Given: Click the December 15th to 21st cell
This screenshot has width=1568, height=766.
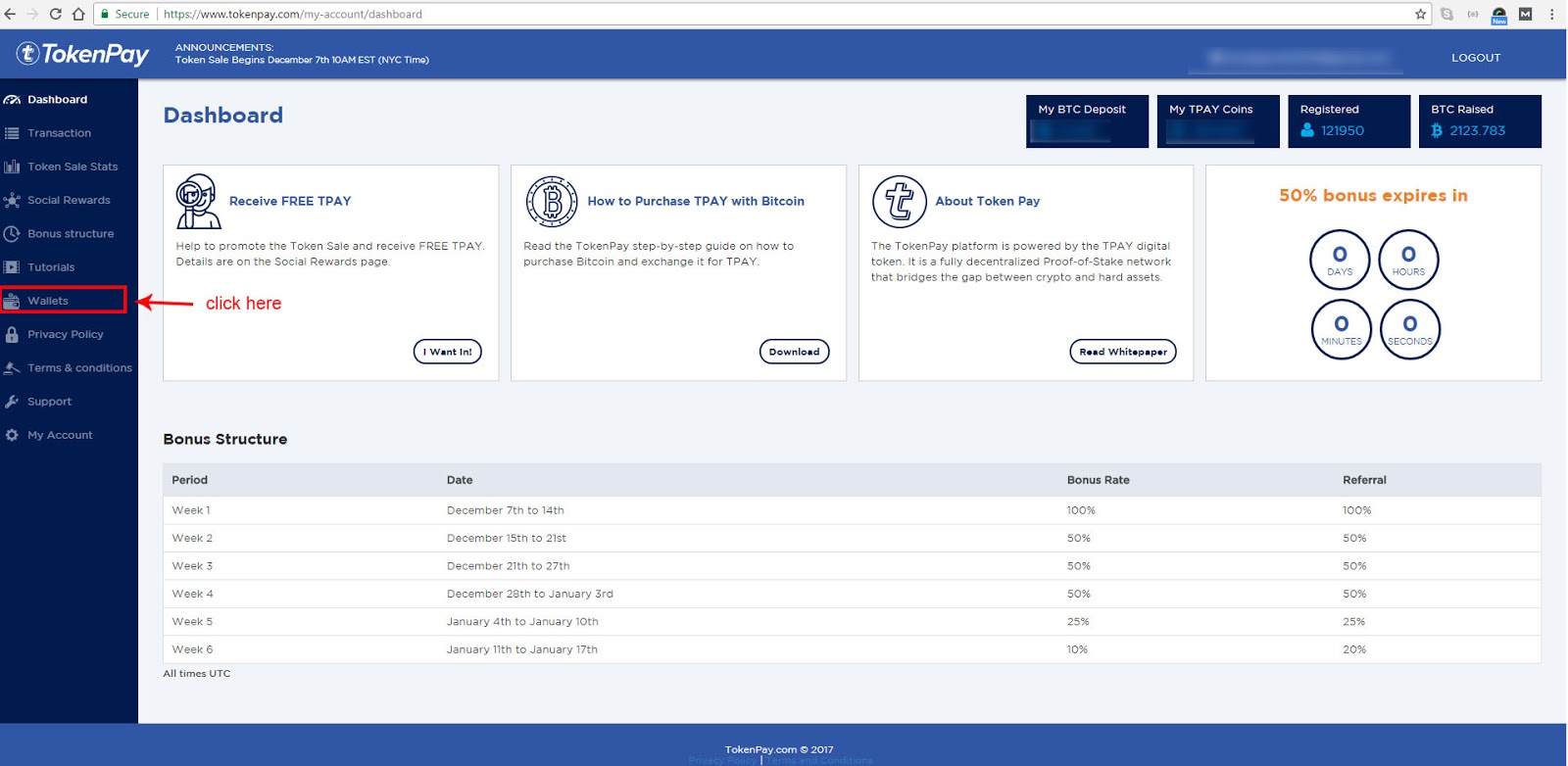Looking at the screenshot, I should click(507, 539).
